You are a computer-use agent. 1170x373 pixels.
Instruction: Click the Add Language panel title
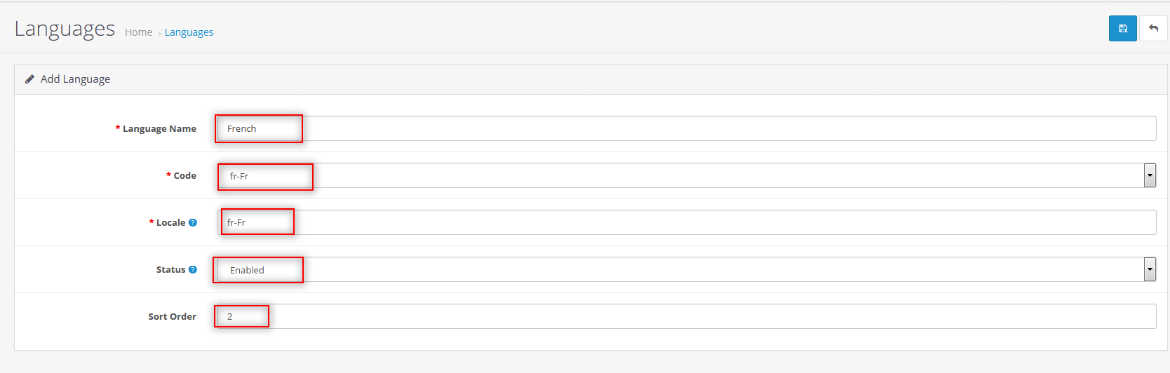tap(75, 78)
